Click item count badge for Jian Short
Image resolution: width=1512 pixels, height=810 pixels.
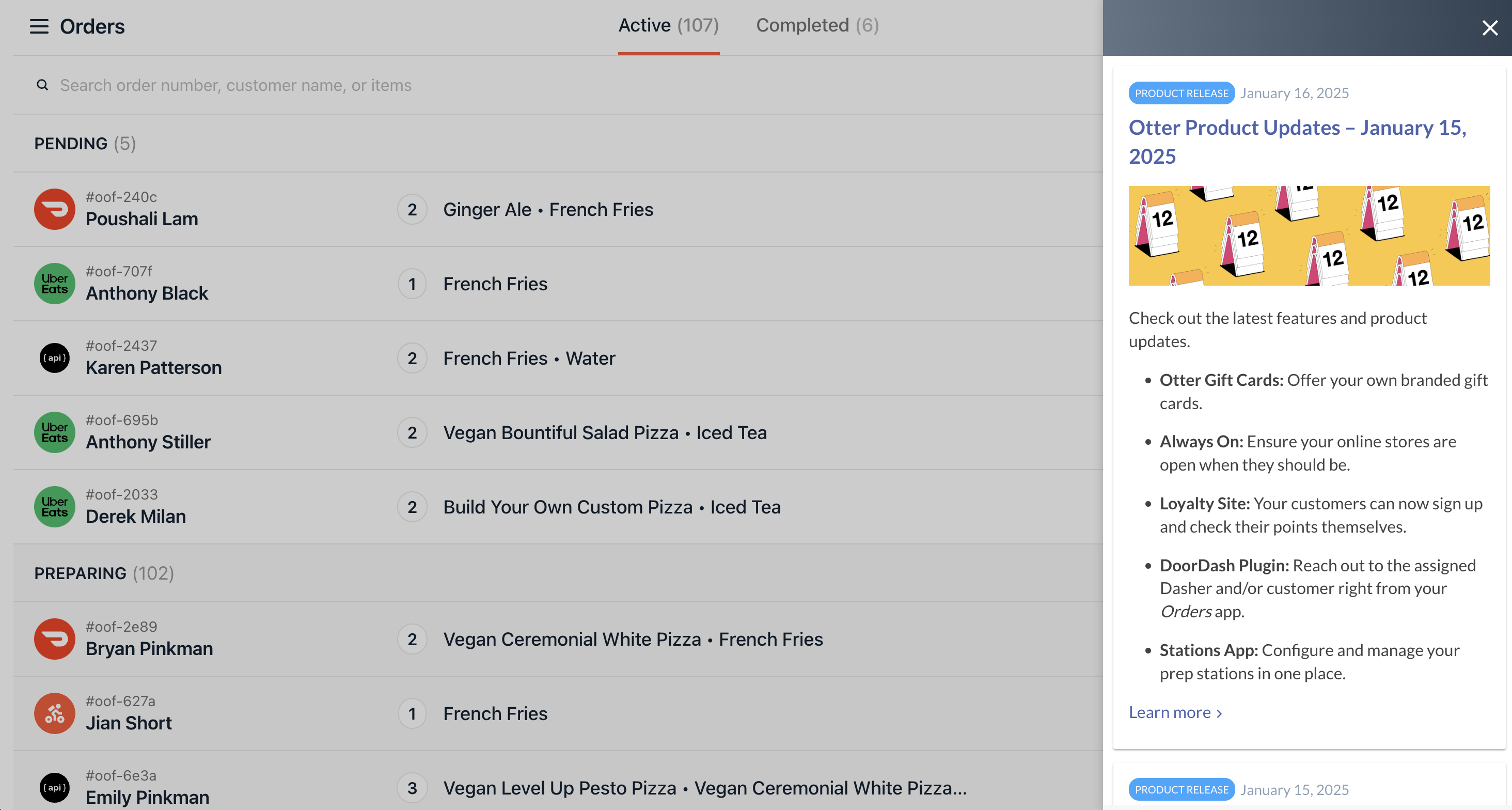tap(412, 714)
